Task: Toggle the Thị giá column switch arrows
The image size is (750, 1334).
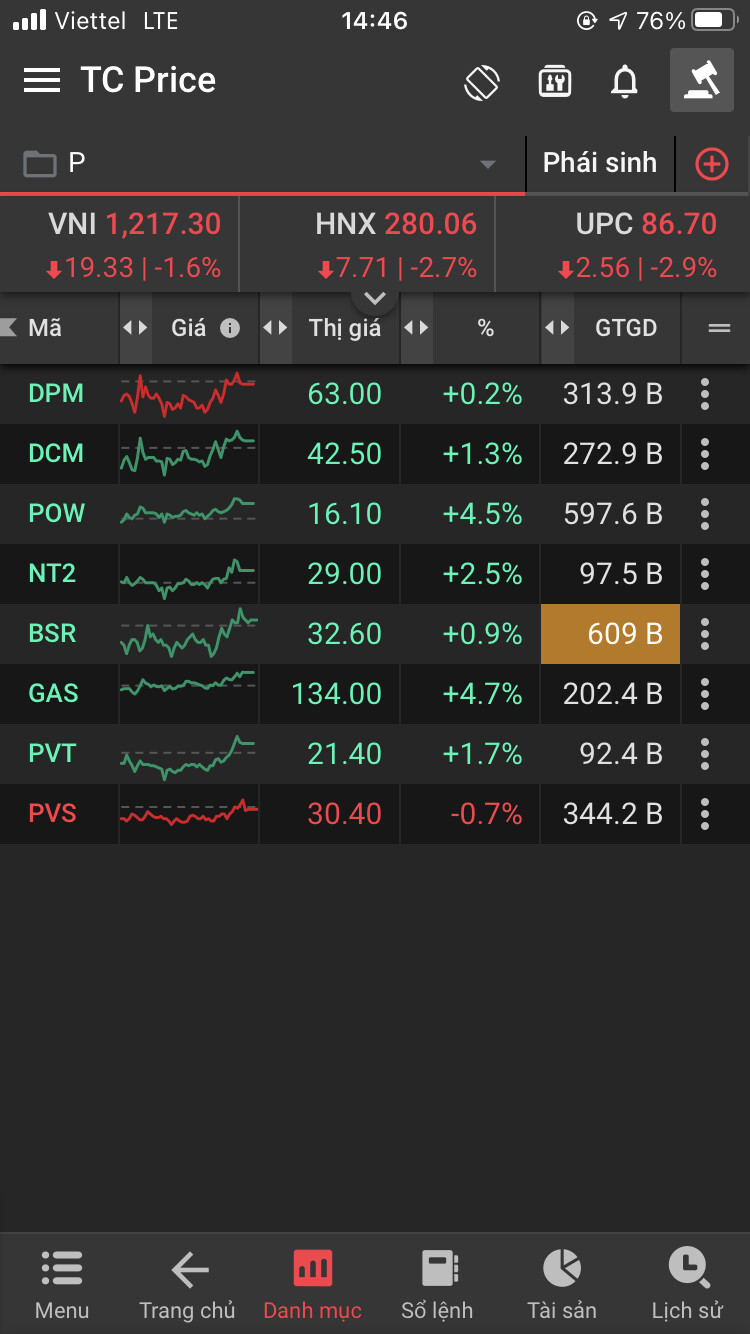Action: pos(275,328)
